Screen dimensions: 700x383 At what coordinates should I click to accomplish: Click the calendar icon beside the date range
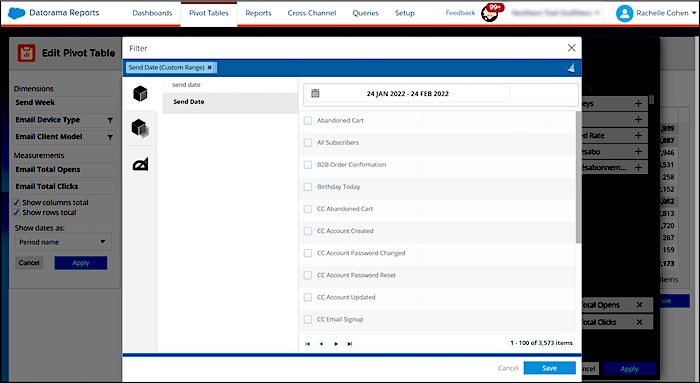click(x=315, y=93)
